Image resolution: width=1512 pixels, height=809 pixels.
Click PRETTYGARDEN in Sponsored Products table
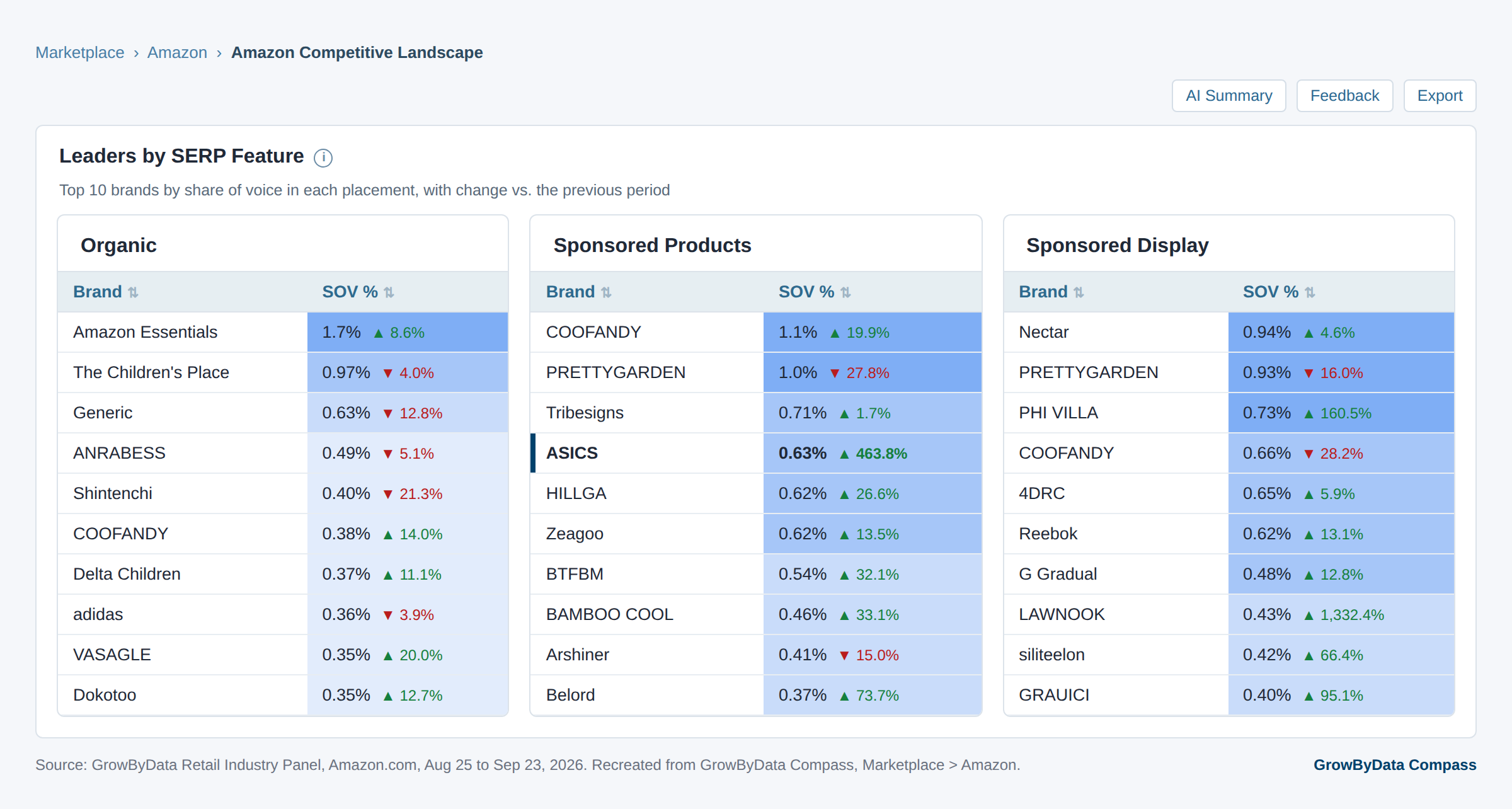click(616, 372)
